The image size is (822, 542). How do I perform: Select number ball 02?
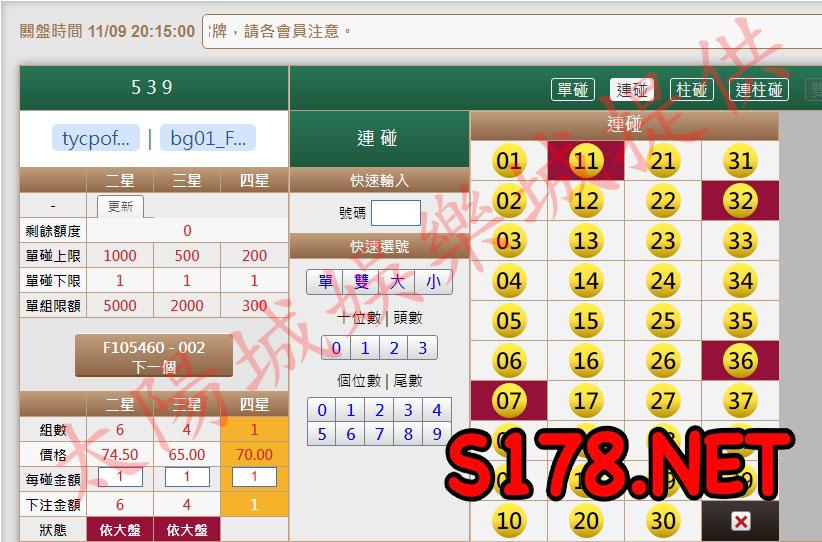tap(509, 201)
